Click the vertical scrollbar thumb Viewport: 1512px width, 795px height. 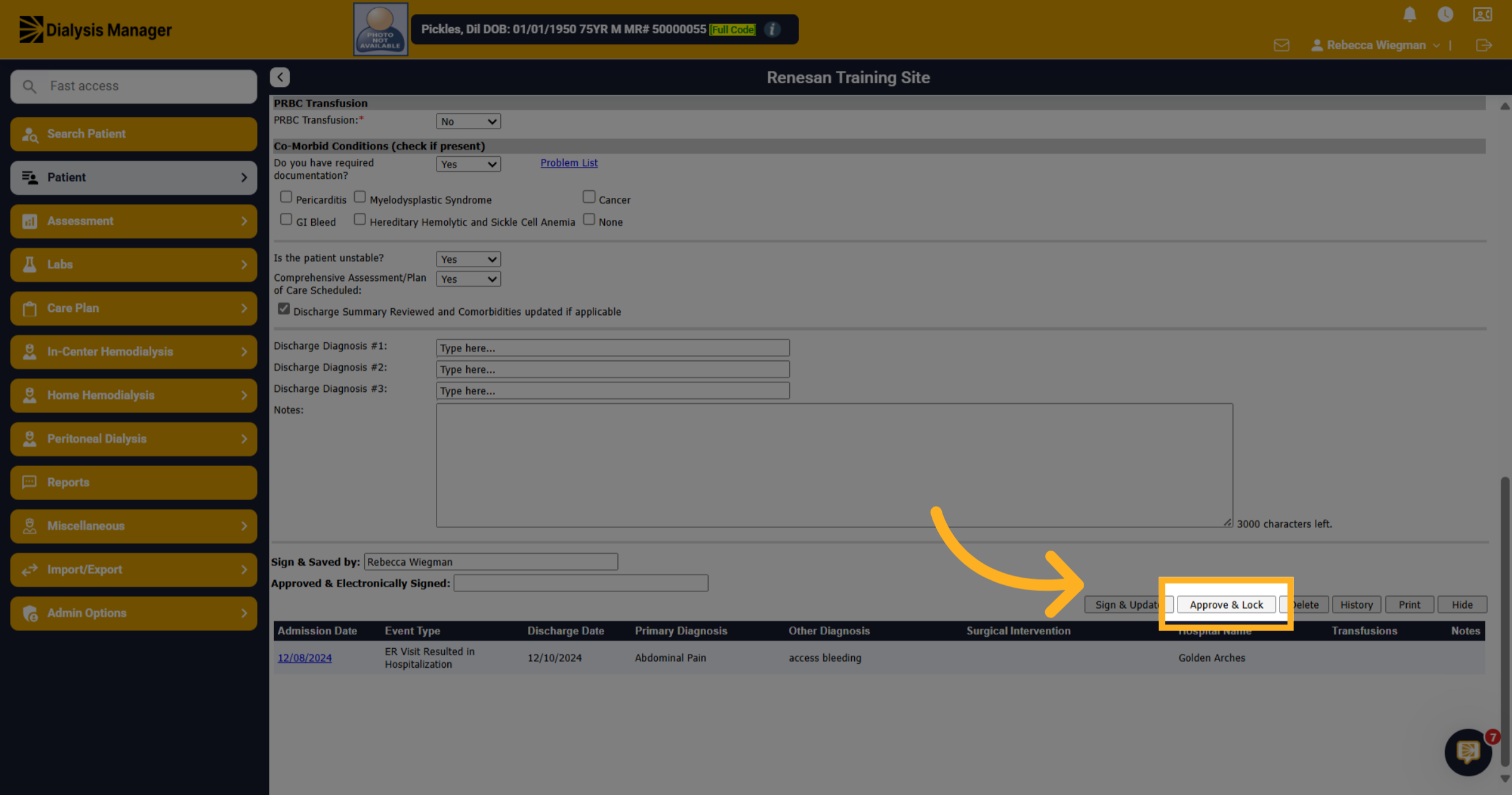click(1505, 621)
